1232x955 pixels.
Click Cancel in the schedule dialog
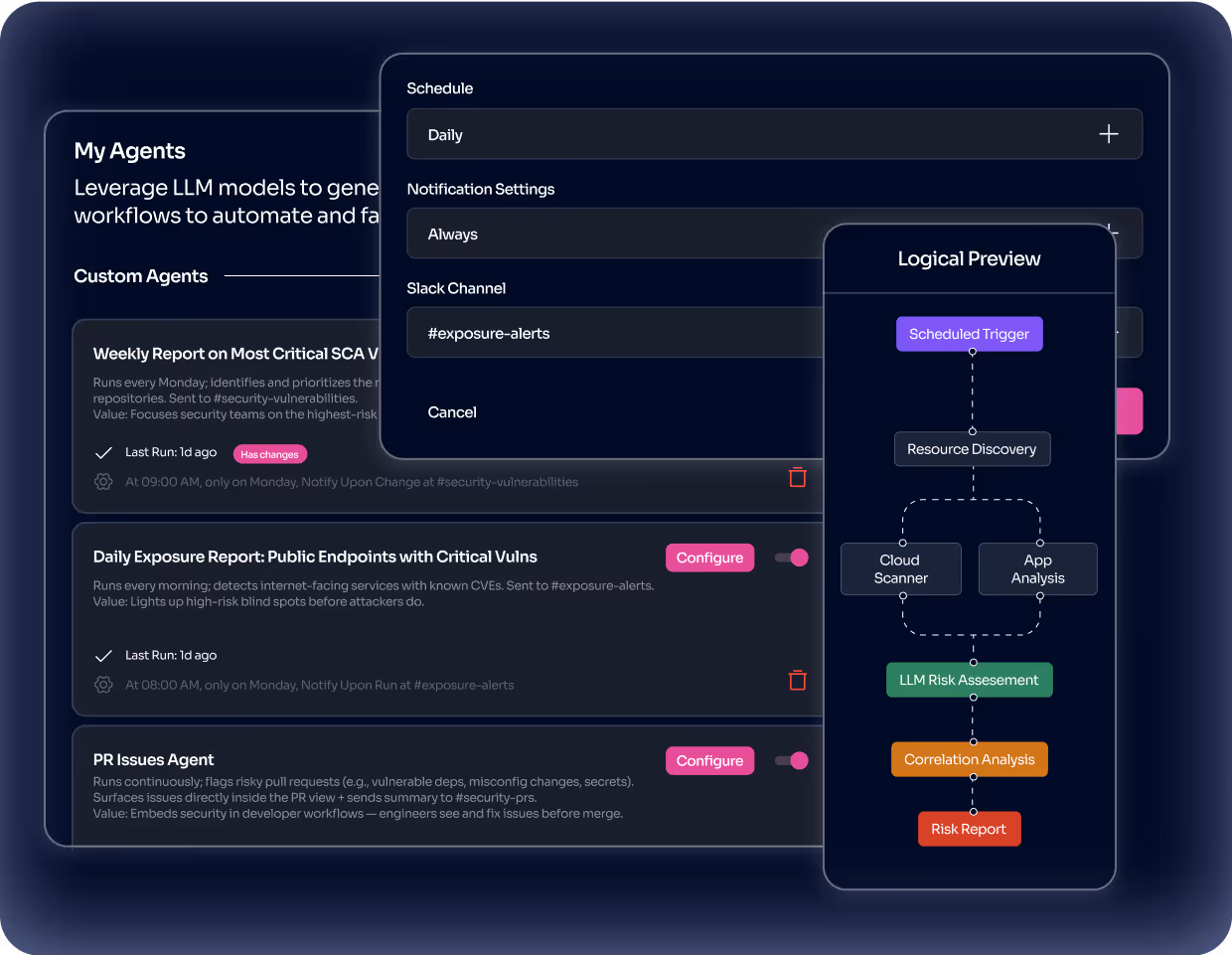[x=452, y=412]
